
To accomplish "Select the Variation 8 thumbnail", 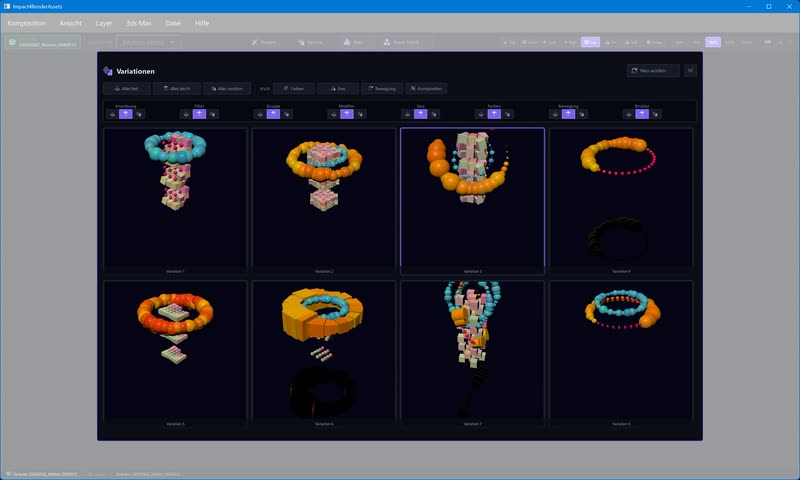I will 621,353.
